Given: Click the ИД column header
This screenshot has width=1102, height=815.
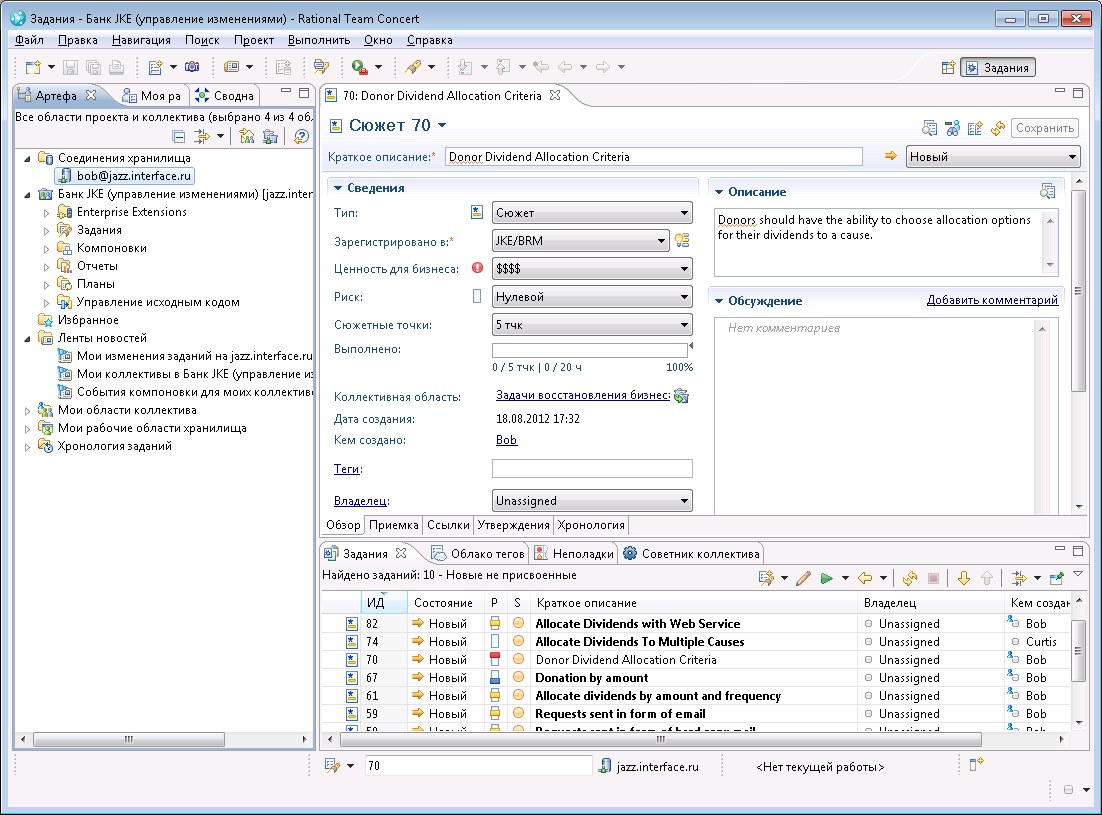Looking at the screenshot, I should coord(385,603).
